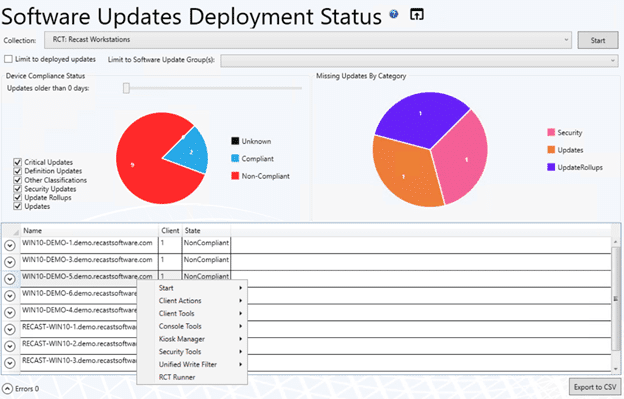The image size is (624, 399).
Task: Open the Unified Write Filter submenu
Action: tap(192, 364)
